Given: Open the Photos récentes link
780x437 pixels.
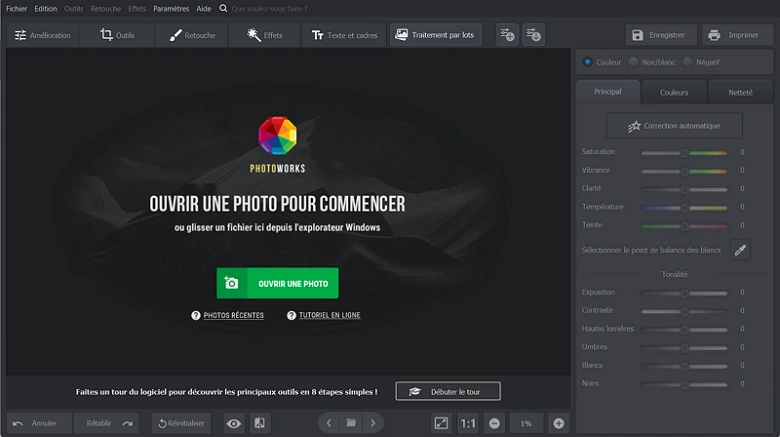Looking at the screenshot, I should tap(233, 315).
